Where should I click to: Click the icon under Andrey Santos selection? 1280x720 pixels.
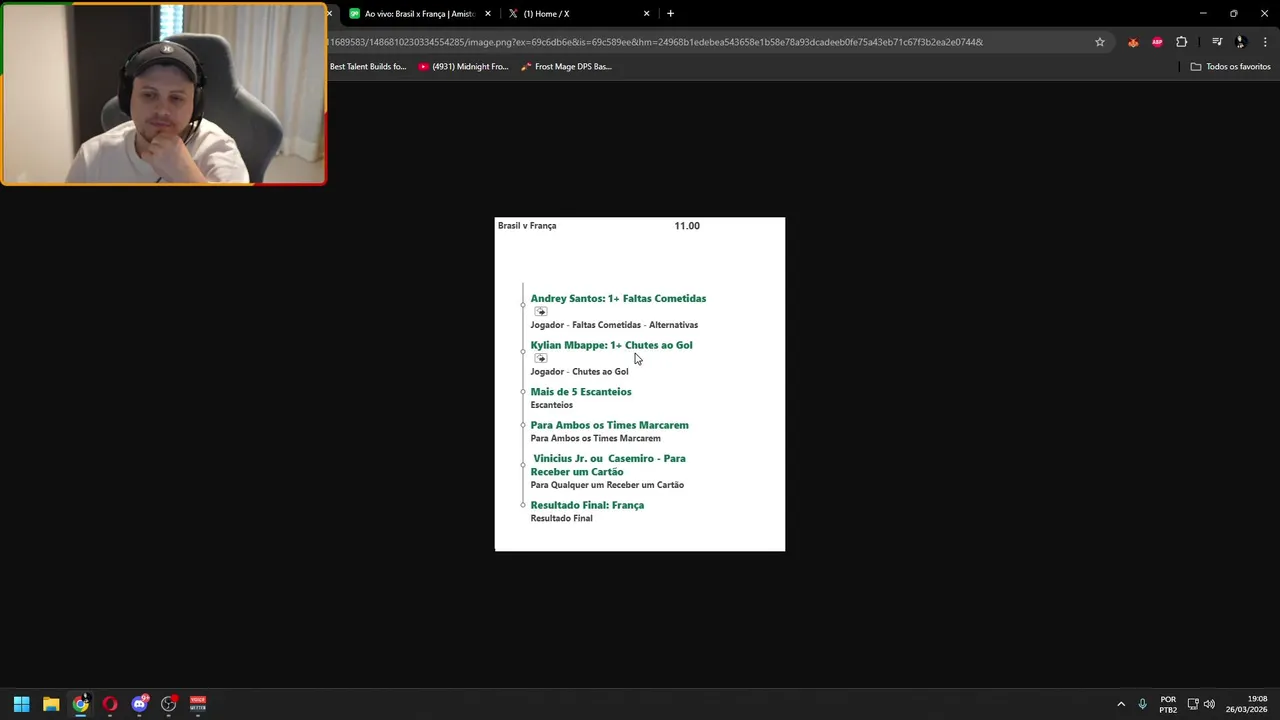tap(541, 312)
